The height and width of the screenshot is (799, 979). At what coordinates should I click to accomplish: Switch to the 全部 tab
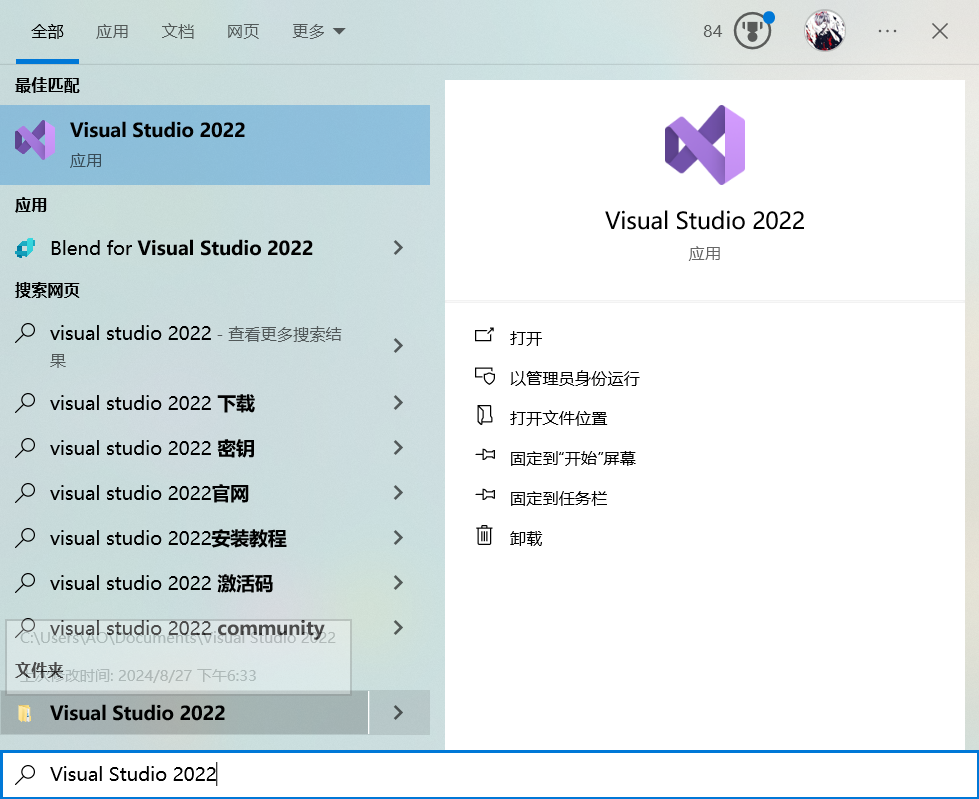pyautogui.click(x=47, y=31)
